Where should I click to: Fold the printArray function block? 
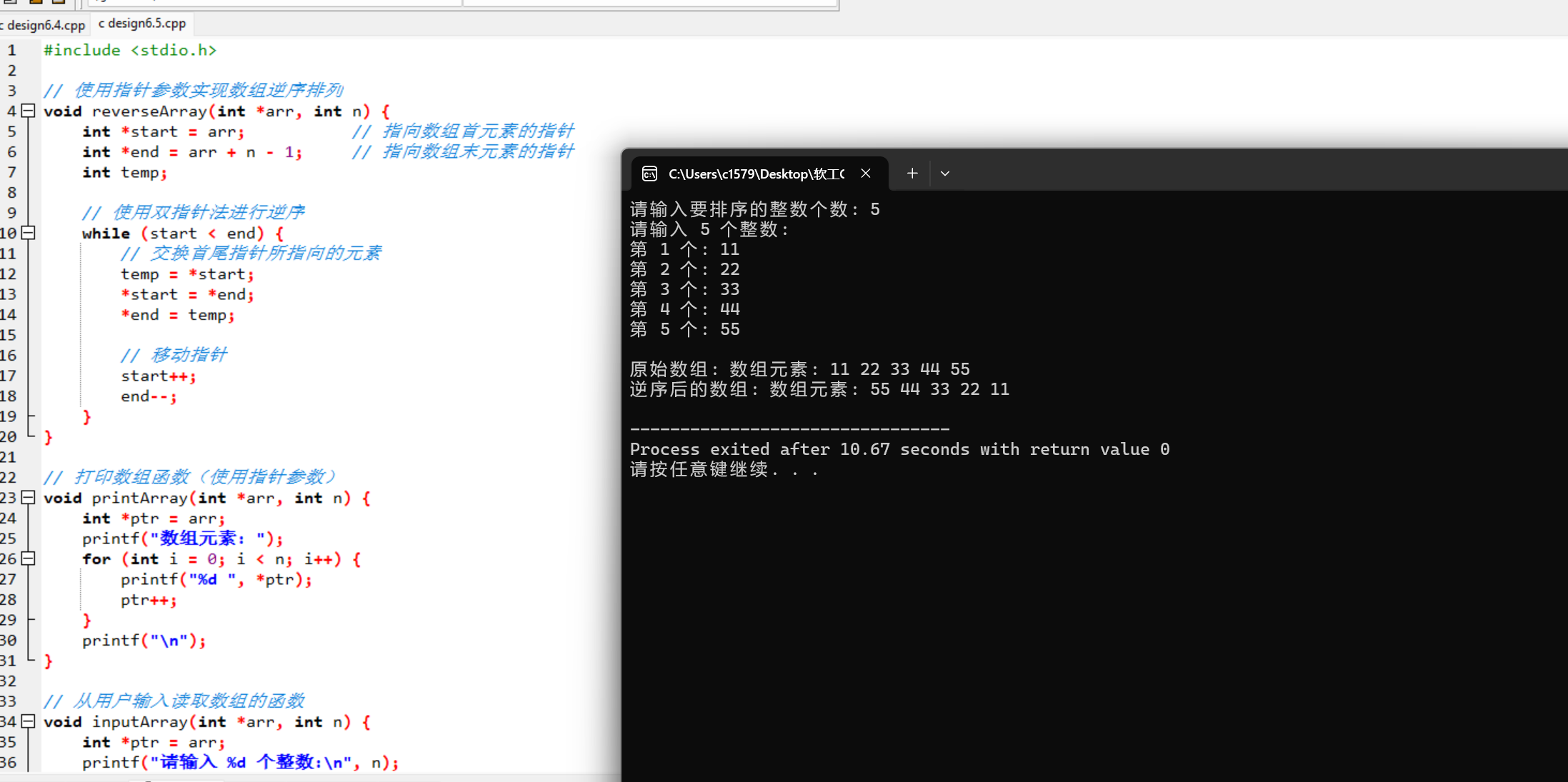click(x=29, y=498)
